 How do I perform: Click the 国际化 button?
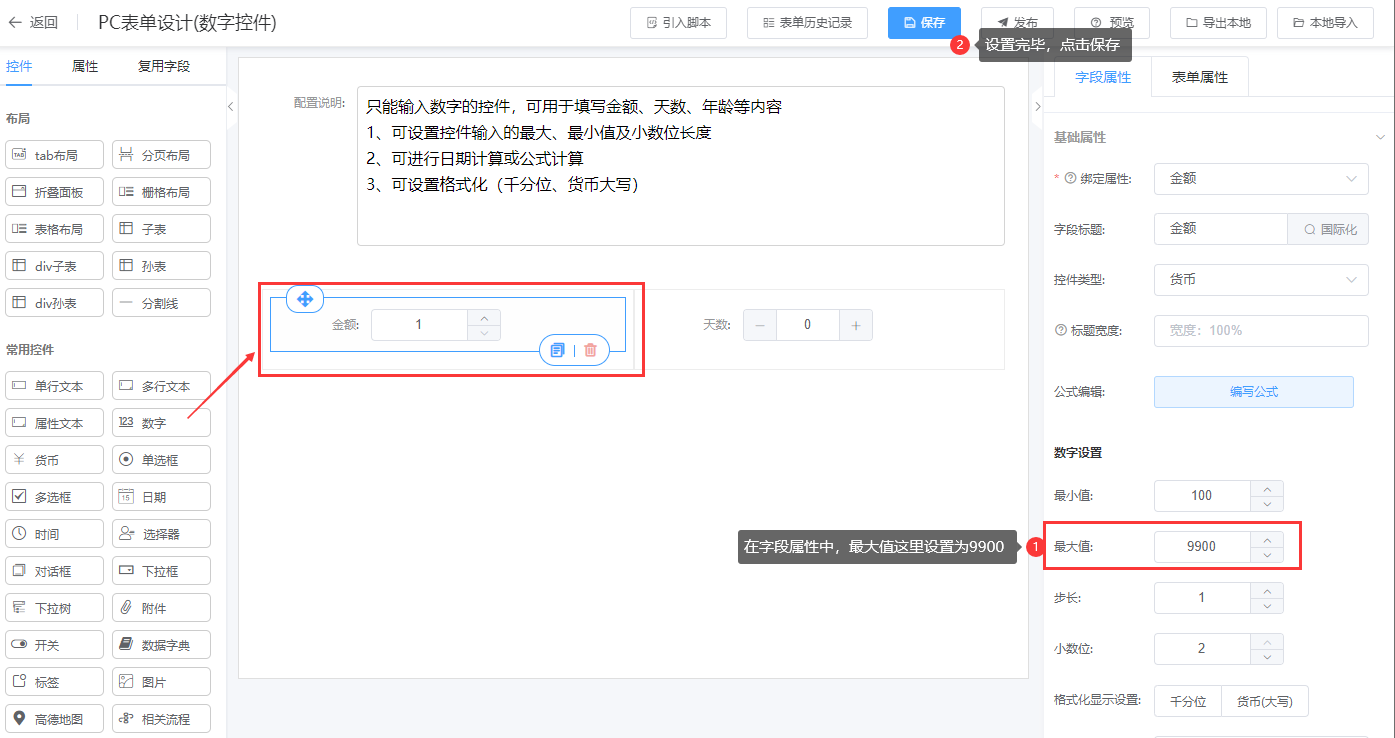click(x=1328, y=229)
